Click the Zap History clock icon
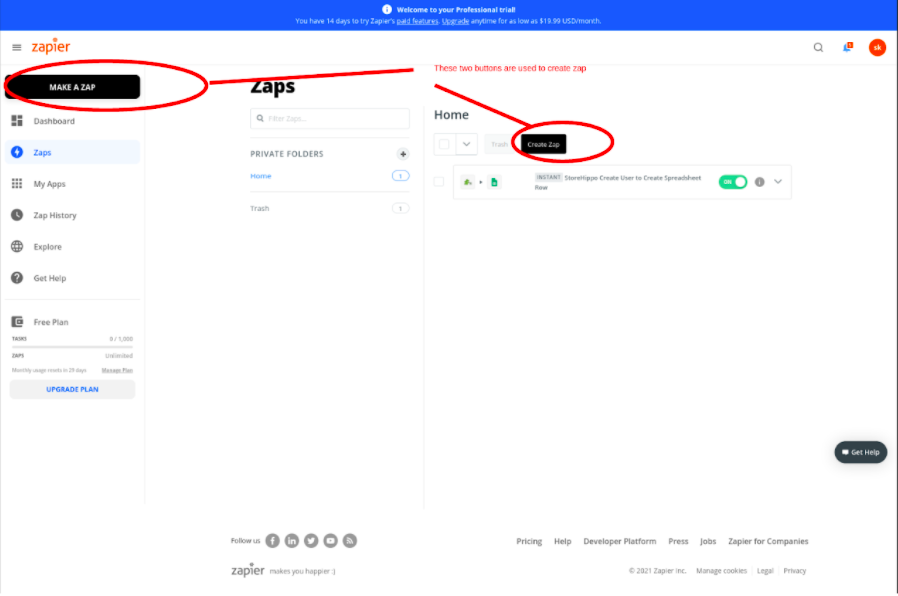This screenshot has width=898, height=596. pos(17,215)
